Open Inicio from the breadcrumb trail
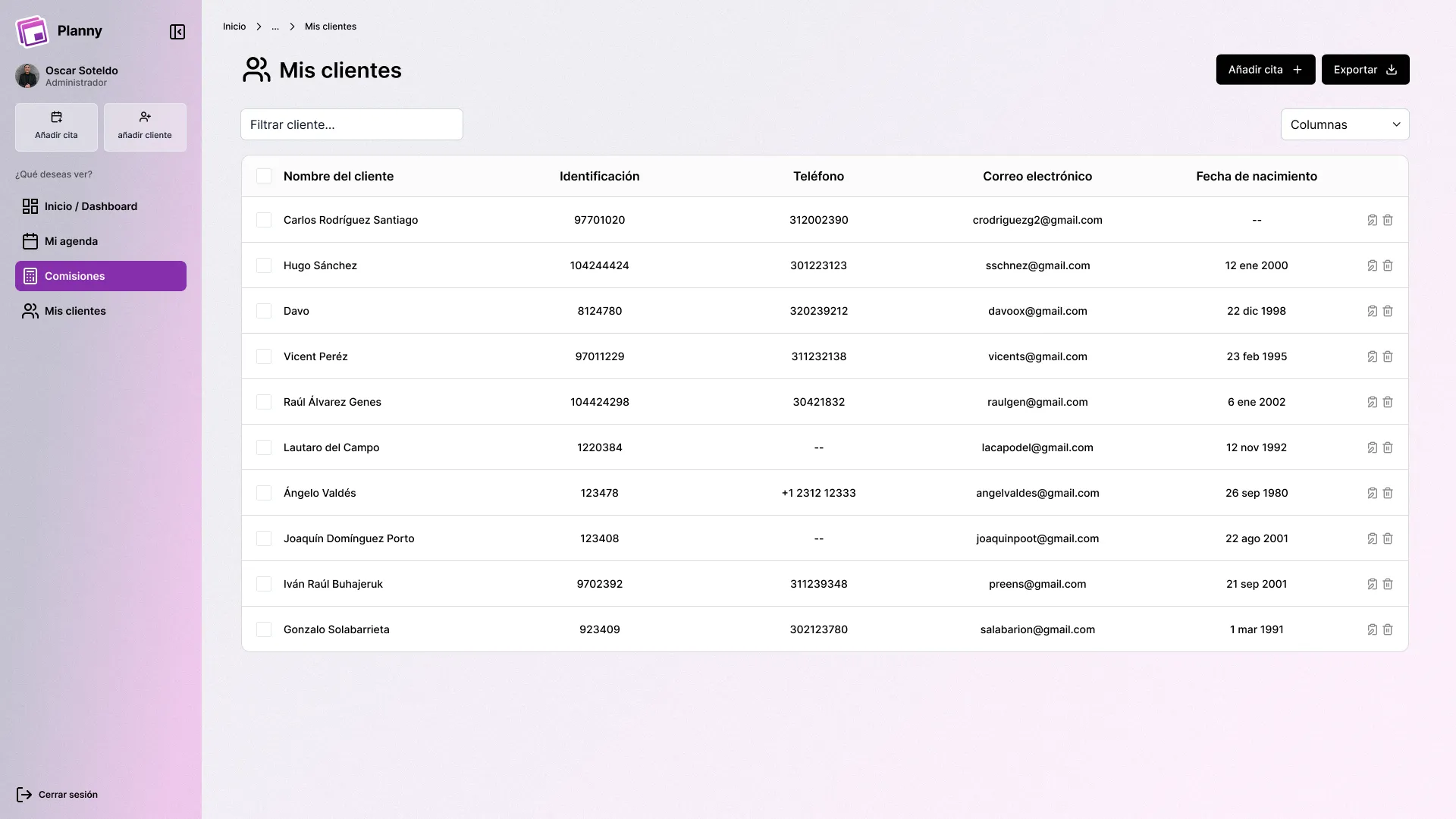 [234, 26]
